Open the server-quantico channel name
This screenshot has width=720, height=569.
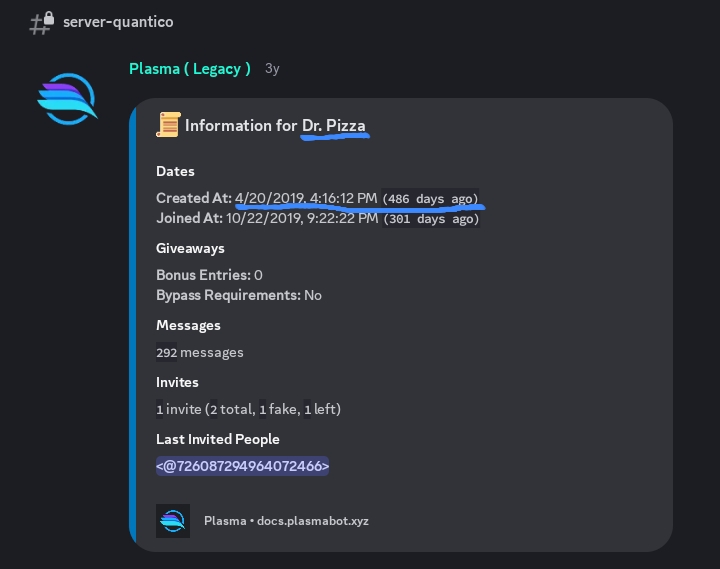coord(116,22)
